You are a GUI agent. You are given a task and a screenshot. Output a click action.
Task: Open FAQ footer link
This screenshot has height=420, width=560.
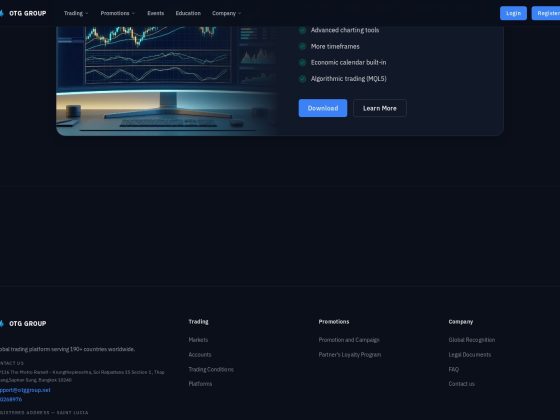click(x=454, y=369)
